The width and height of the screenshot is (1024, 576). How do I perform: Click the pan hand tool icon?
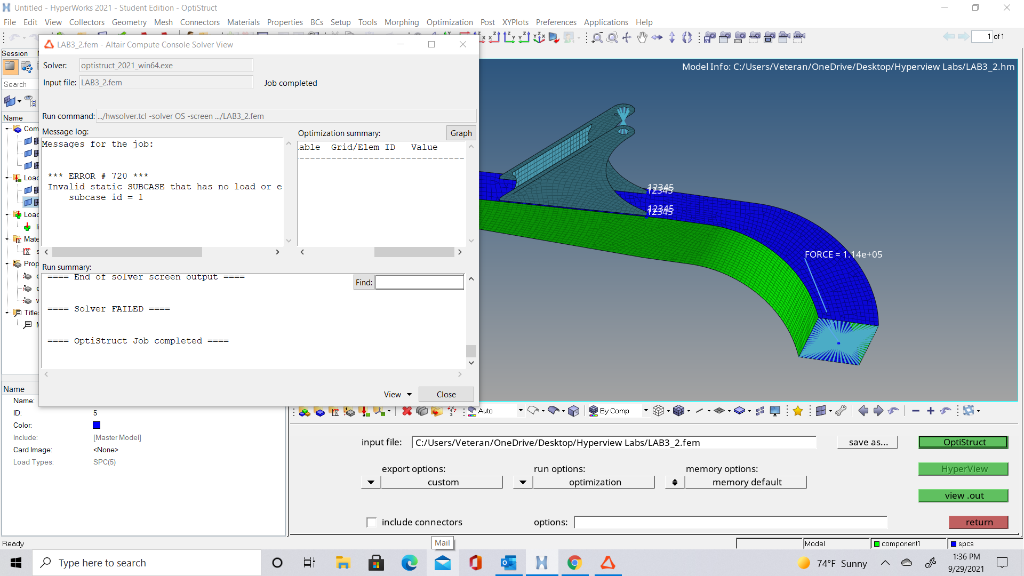[x=642, y=37]
